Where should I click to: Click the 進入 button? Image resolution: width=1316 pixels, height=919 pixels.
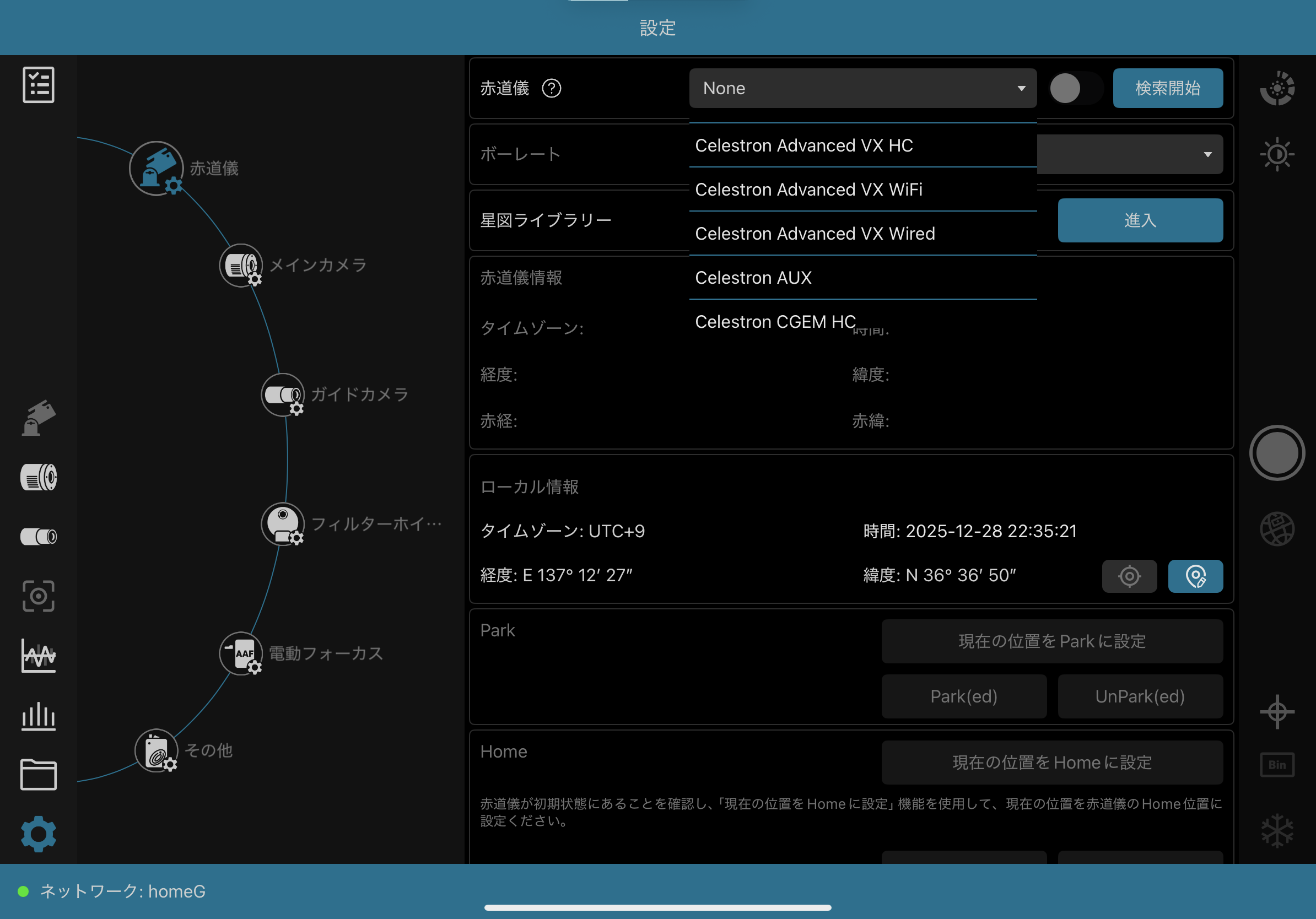pos(1140,220)
